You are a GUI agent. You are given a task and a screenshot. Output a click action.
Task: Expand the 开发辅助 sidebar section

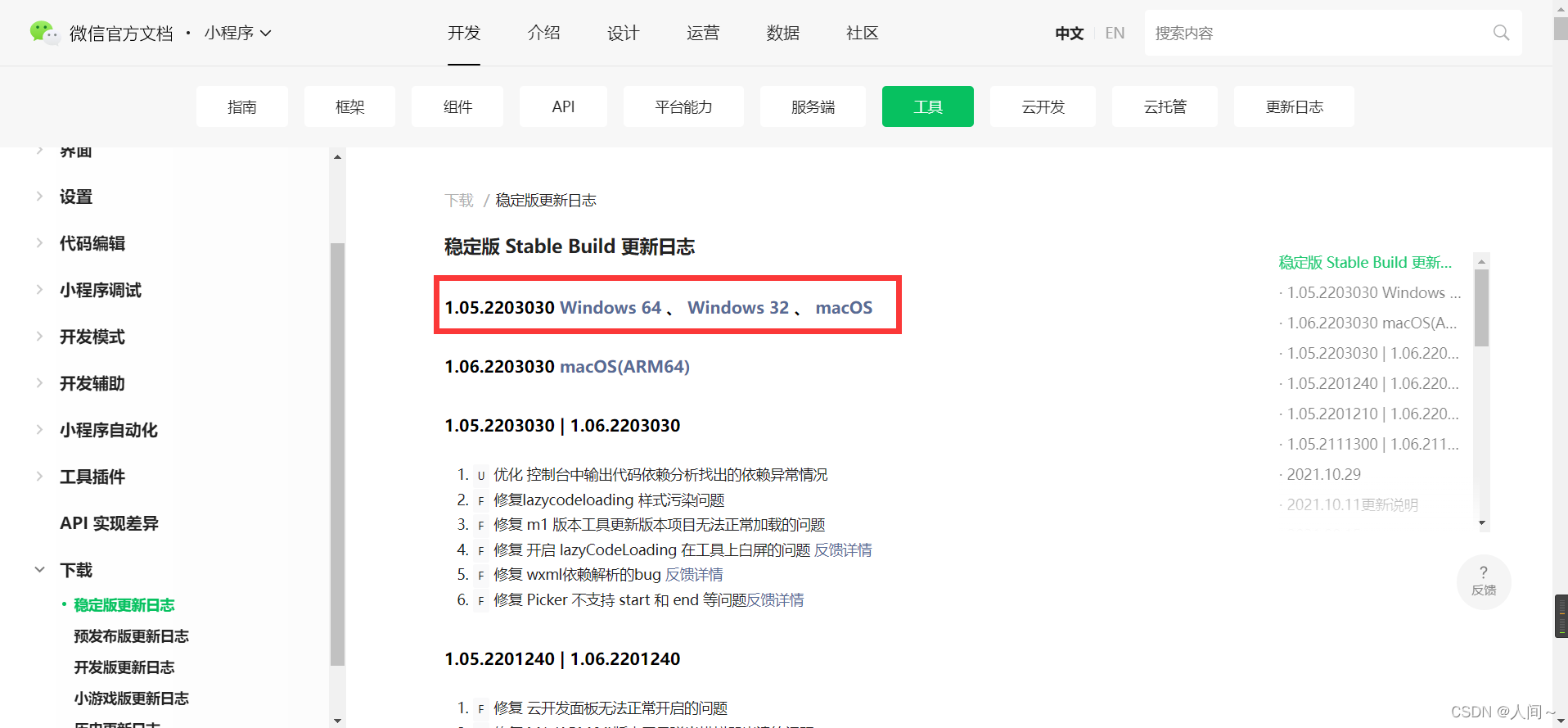[92, 383]
